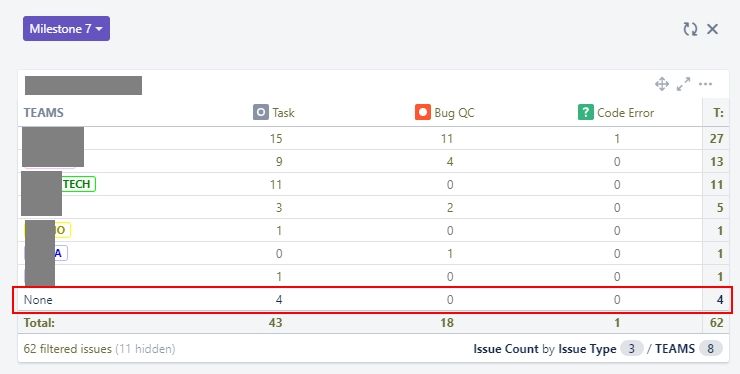Open the gadget three-dots menu

[x=706, y=85]
